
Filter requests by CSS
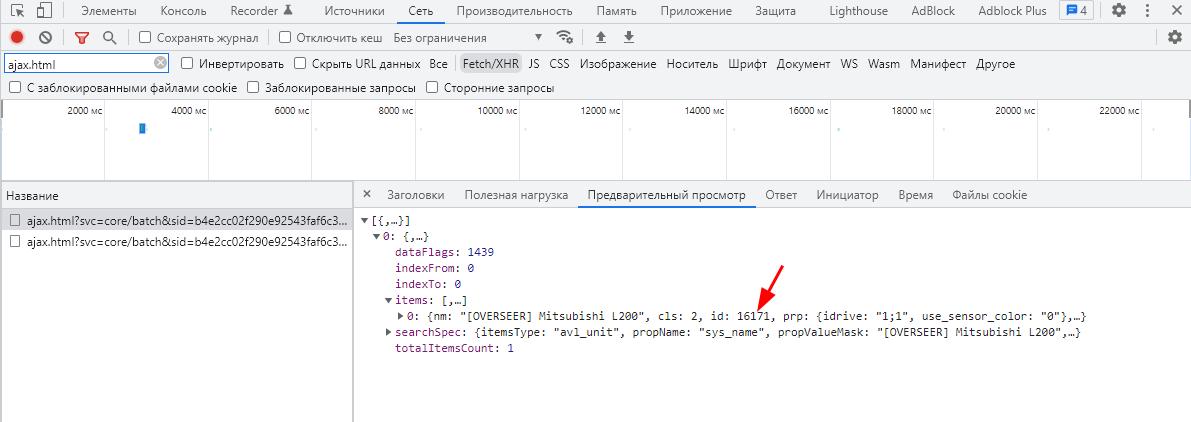559,64
